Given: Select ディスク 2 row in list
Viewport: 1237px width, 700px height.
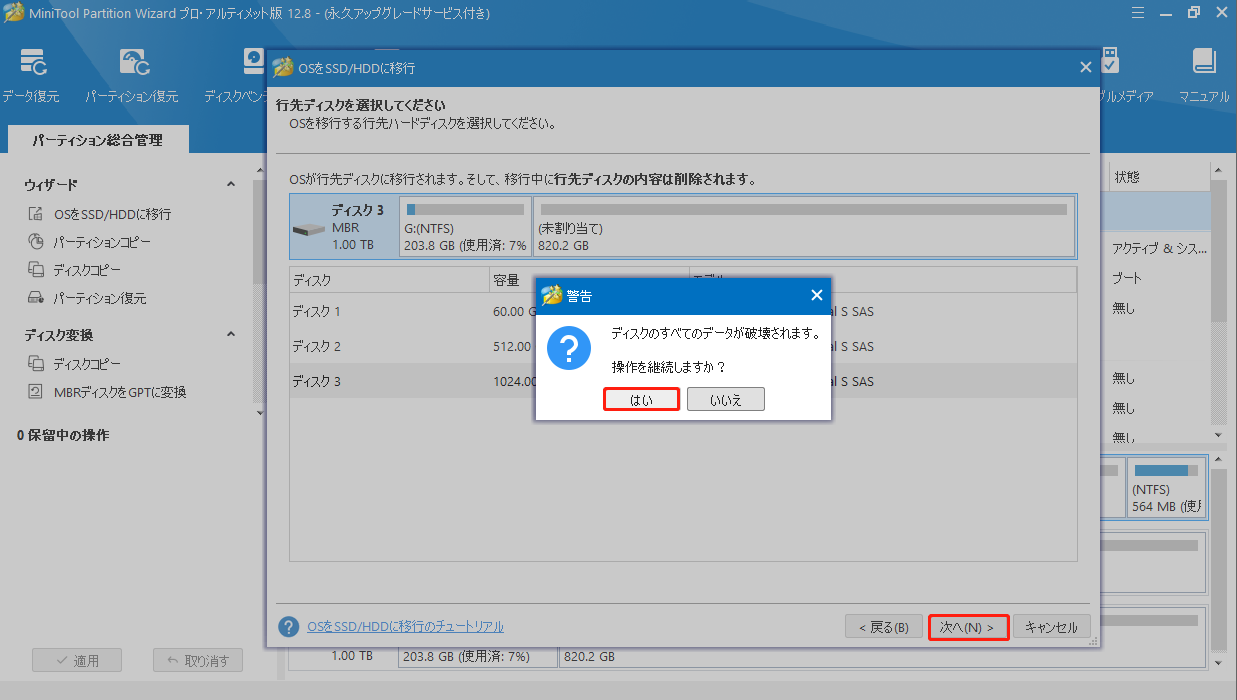Looking at the screenshot, I should point(683,347).
